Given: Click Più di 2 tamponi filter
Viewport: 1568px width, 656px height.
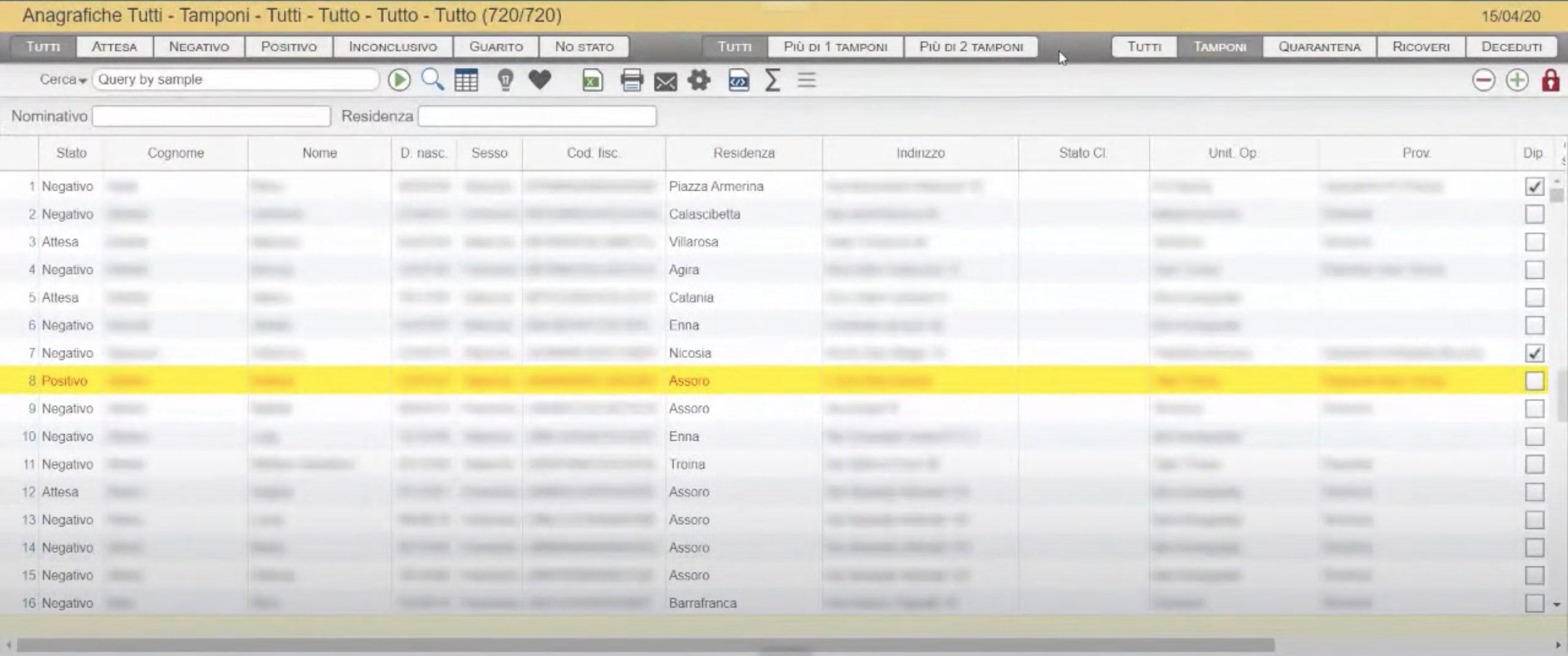Looking at the screenshot, I should pyautogui.click(x=971, y=47).
